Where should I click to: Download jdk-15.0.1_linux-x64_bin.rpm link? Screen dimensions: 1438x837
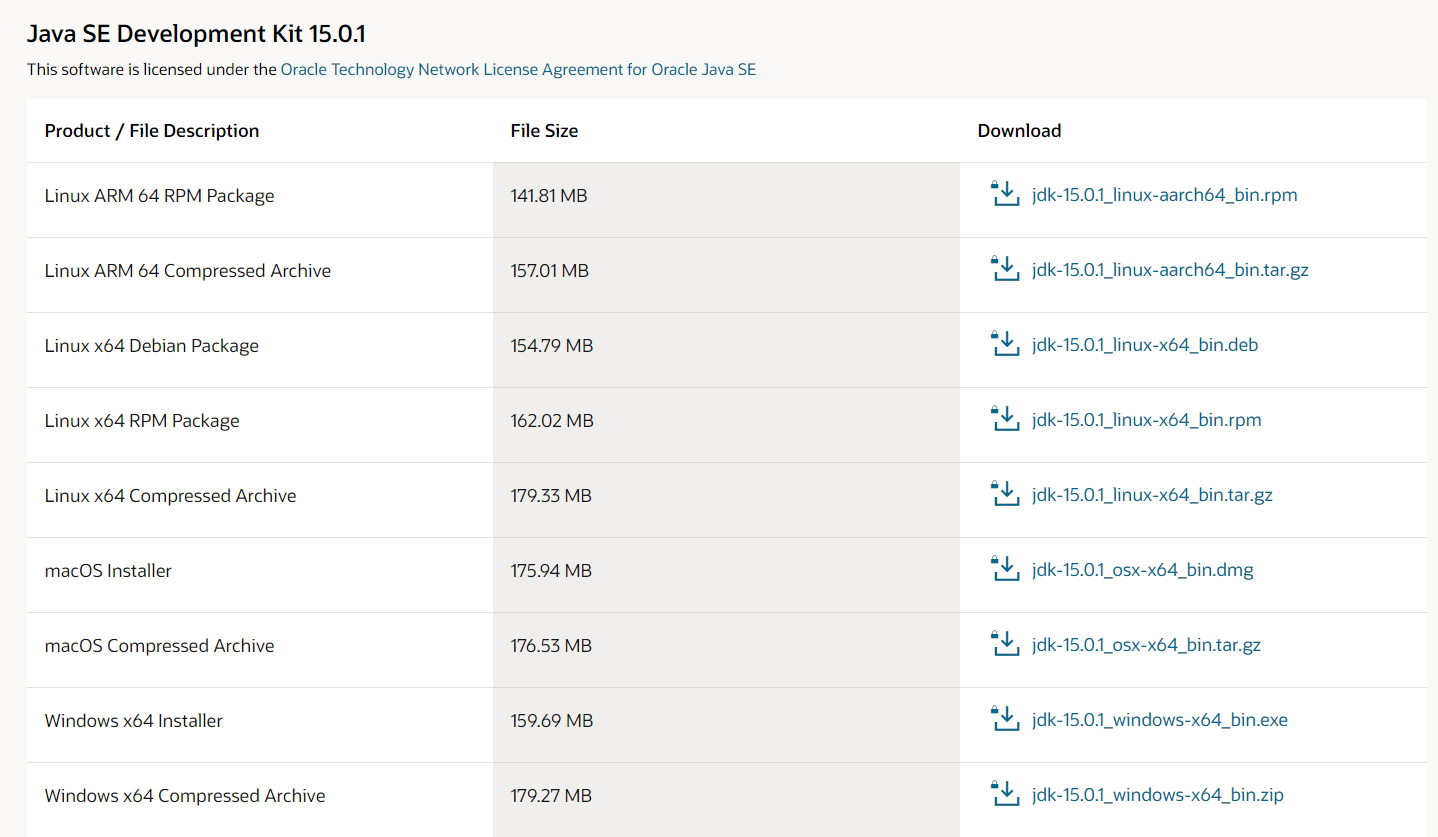point(1147,420)
